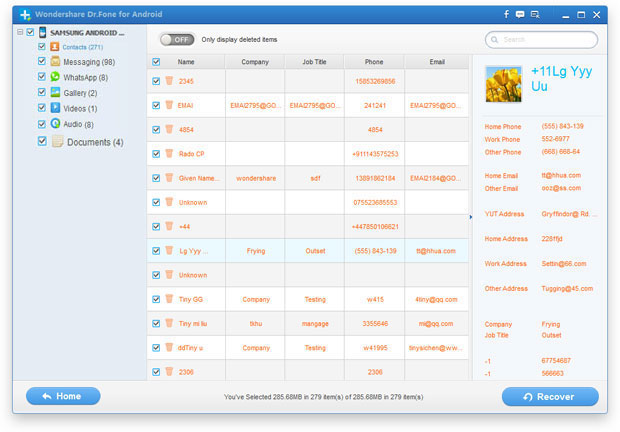Screen dimensions: 620x432
Task: Click trash icon on Given Name row
Action: (x=169, y=178)
